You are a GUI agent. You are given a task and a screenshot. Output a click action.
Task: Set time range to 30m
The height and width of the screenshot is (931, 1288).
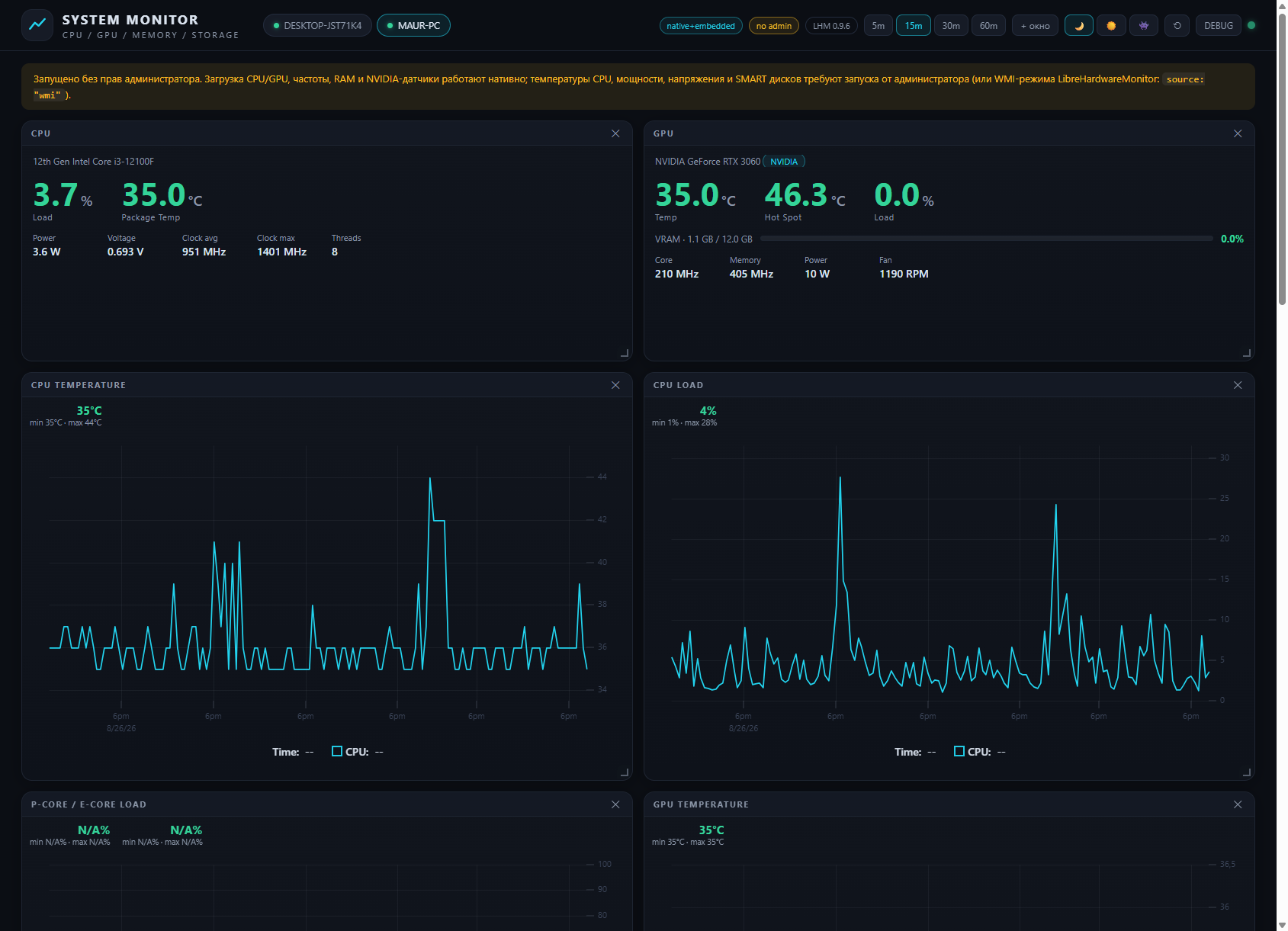point(950,26)
